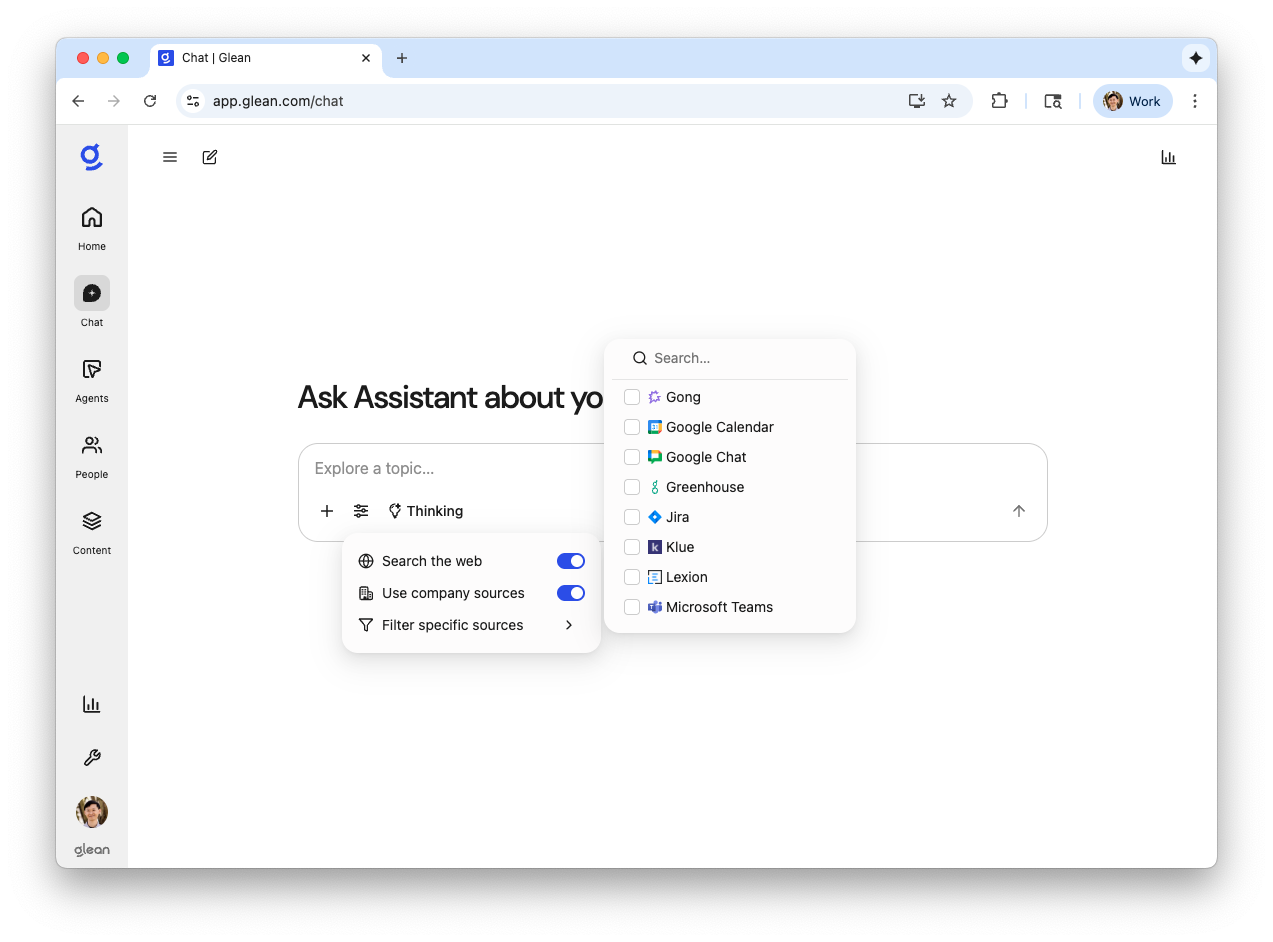Click the send arrow button
Viewport: 1273px width, 942px height.
(x=1019, y=511)
